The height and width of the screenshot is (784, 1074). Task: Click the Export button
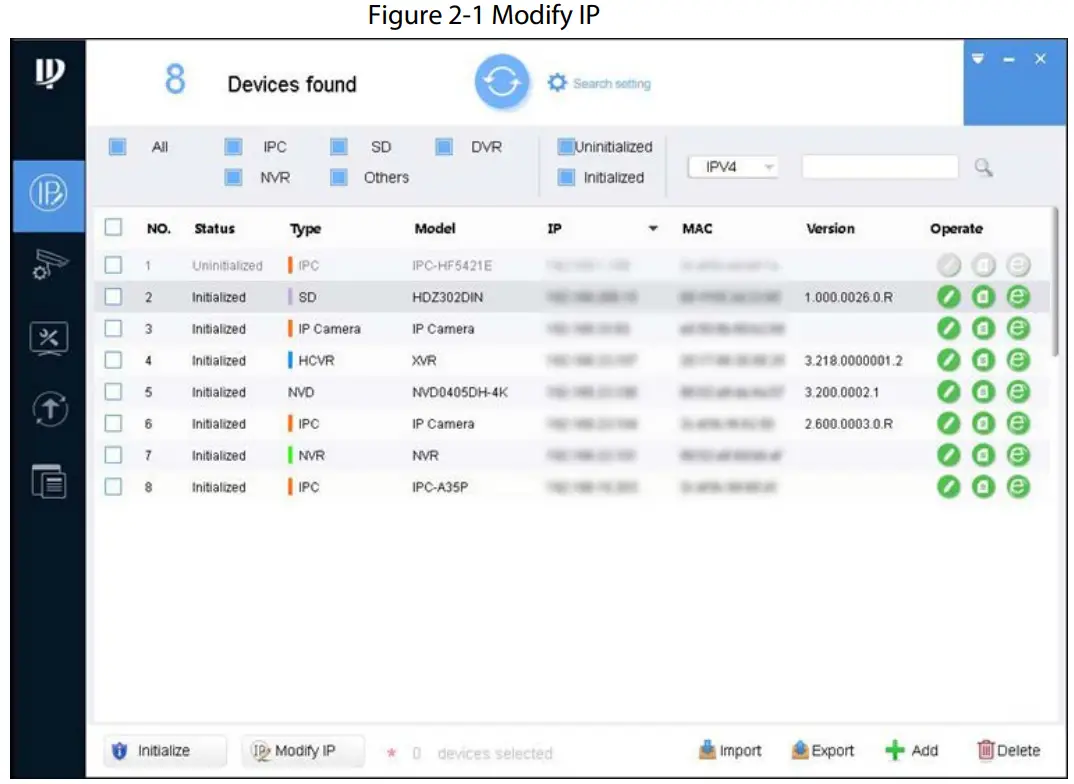coord(823,750)
